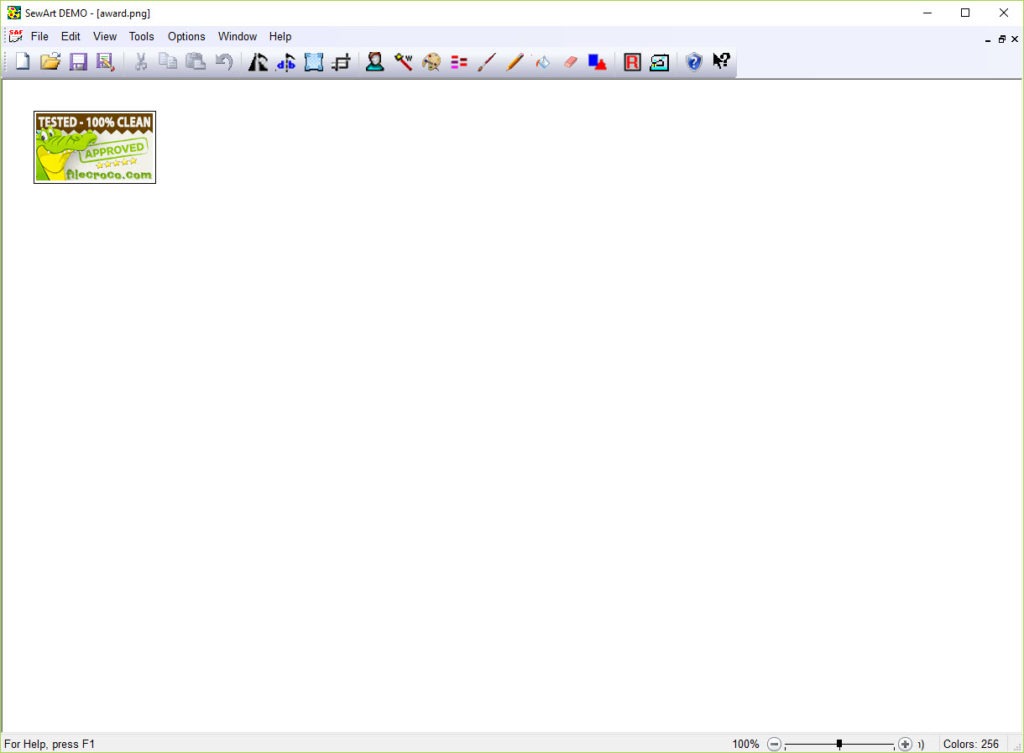Open the color palette reduction tool
Screen dimensions: 1024x753
click(x=431, y=62)
